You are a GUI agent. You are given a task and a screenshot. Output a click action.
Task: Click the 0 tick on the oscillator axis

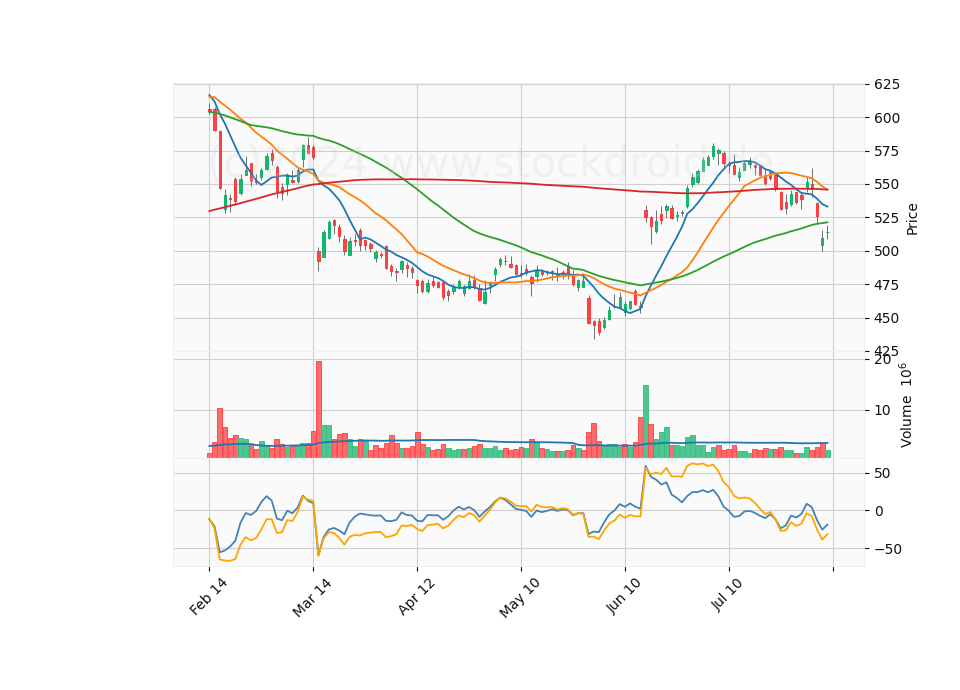tap(879, 511)
